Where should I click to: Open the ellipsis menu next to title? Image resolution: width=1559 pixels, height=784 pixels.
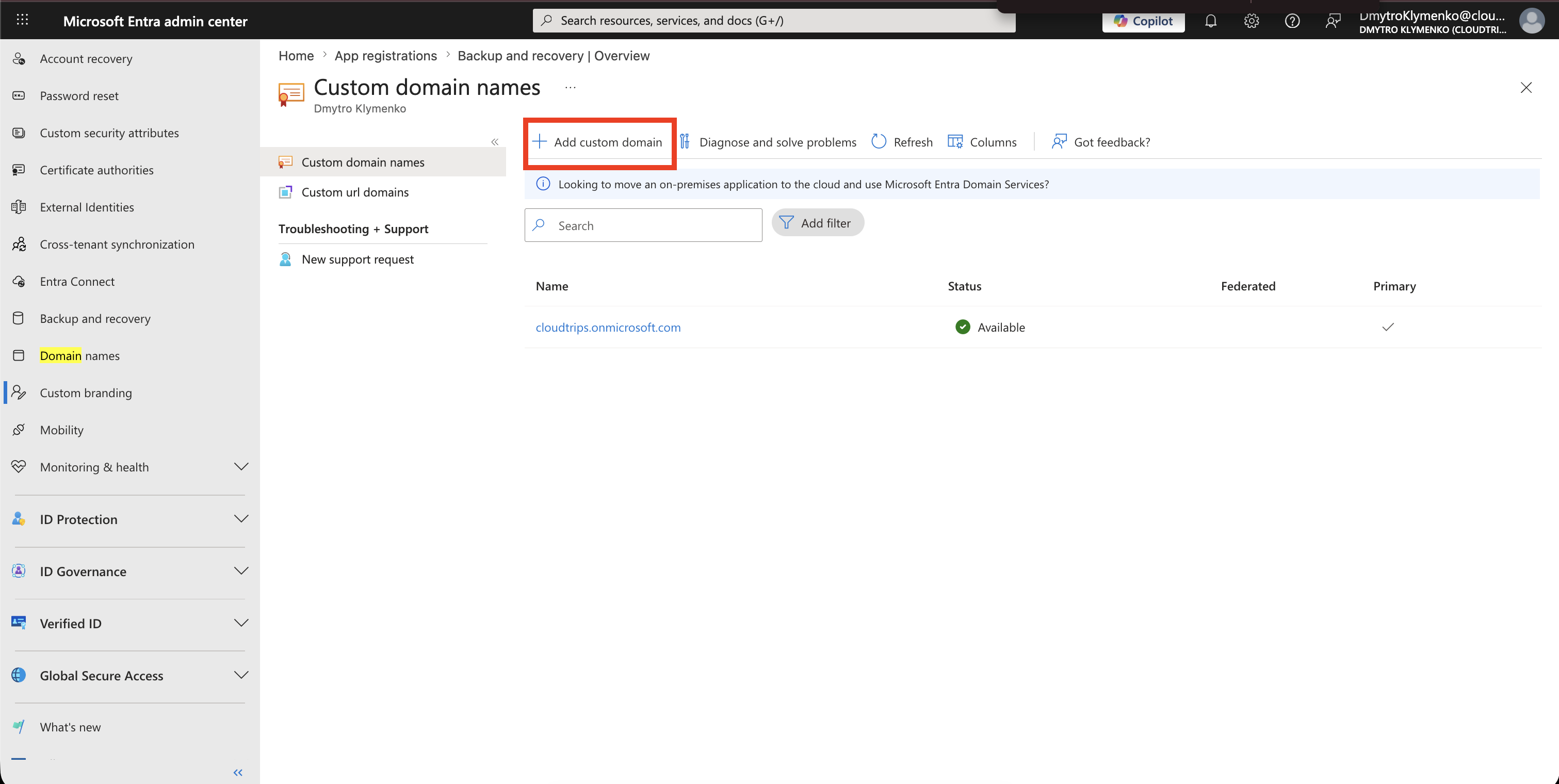point(570,88)
